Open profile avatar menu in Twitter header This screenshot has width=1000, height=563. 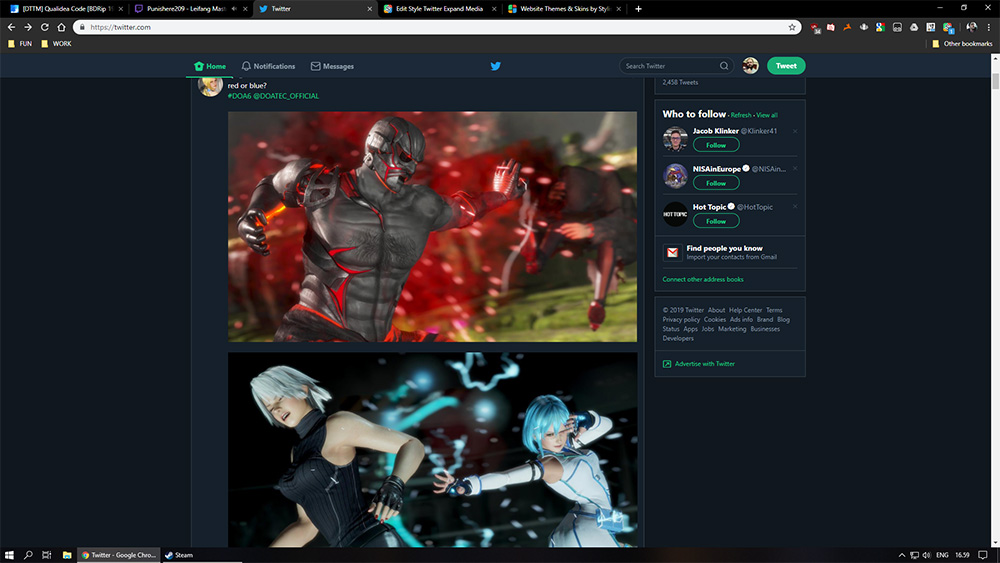(x=751, y=65)
